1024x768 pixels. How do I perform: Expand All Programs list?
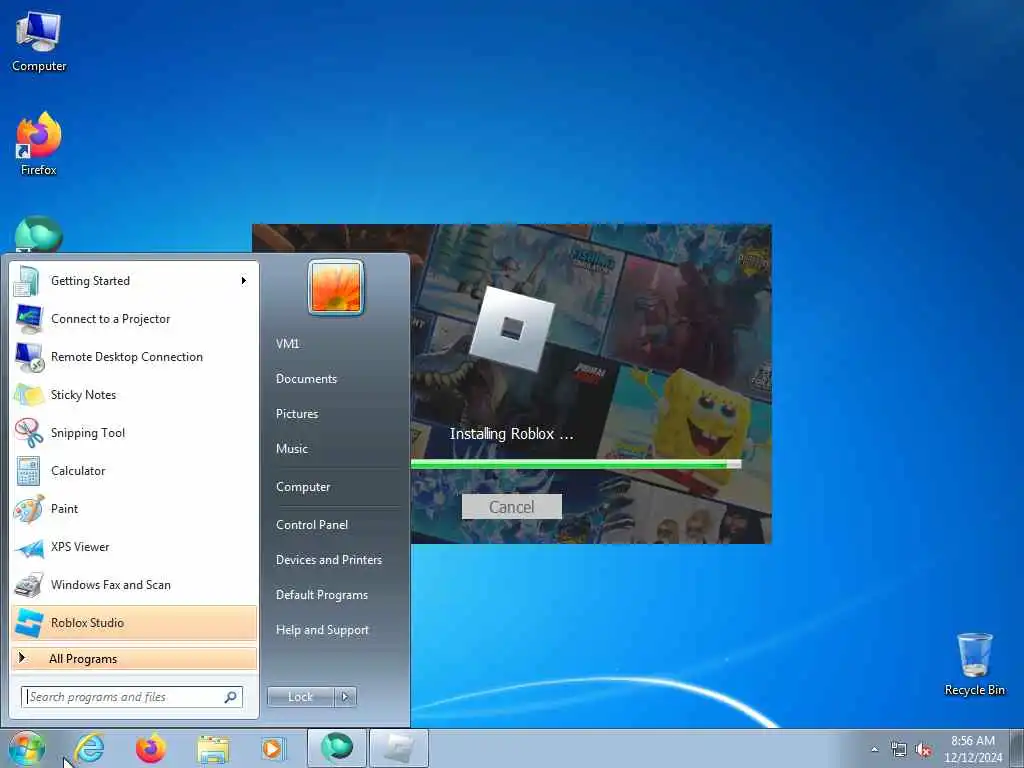point(134,659)
